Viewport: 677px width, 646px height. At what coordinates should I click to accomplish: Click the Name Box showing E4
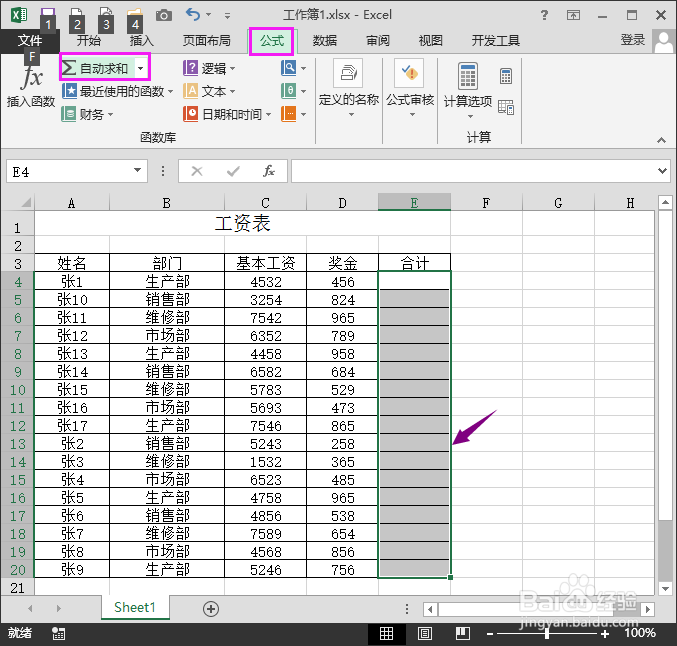pyautogui.click(x=69, y=171)
